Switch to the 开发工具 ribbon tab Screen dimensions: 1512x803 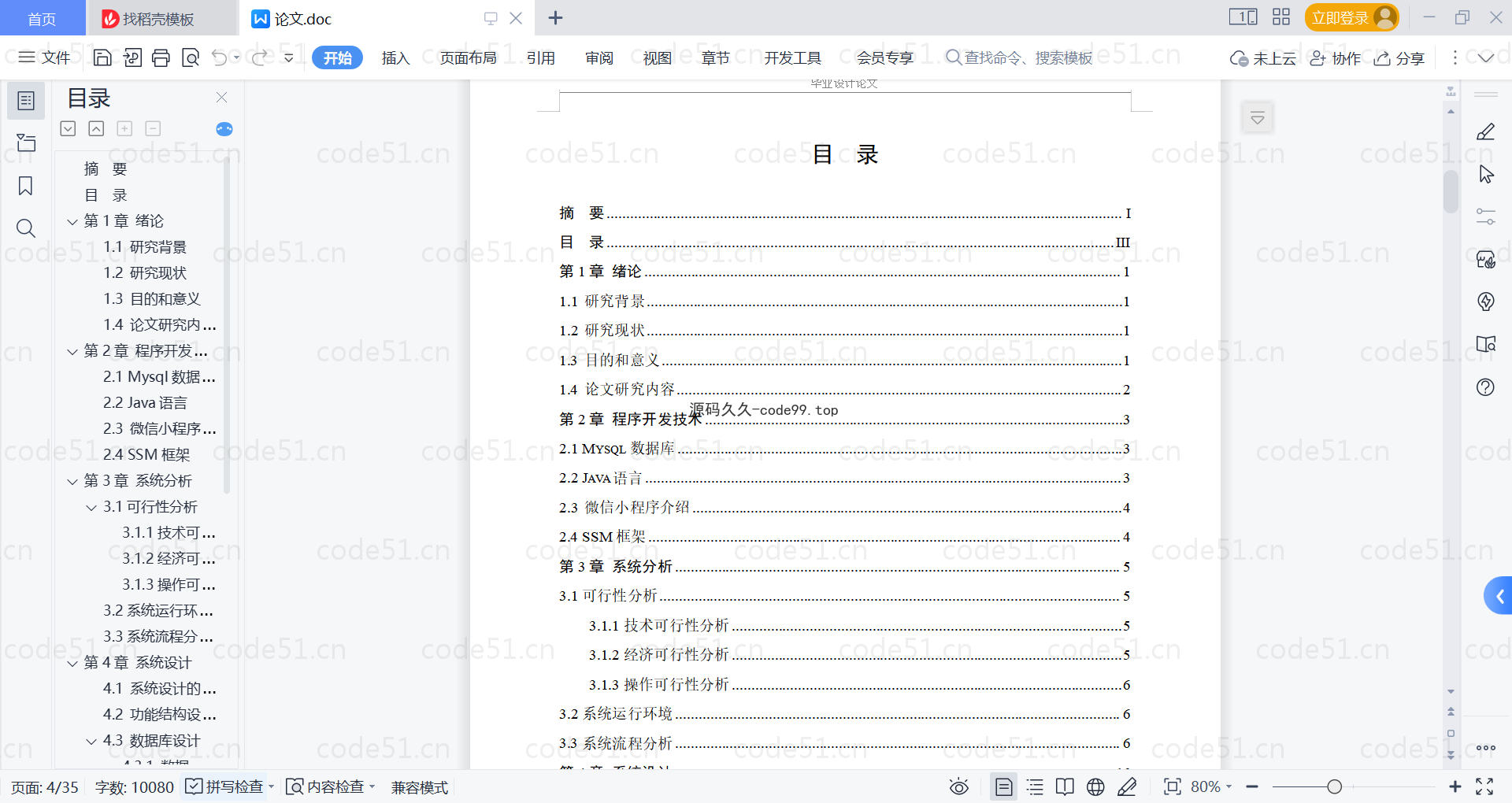pos(792,57)
